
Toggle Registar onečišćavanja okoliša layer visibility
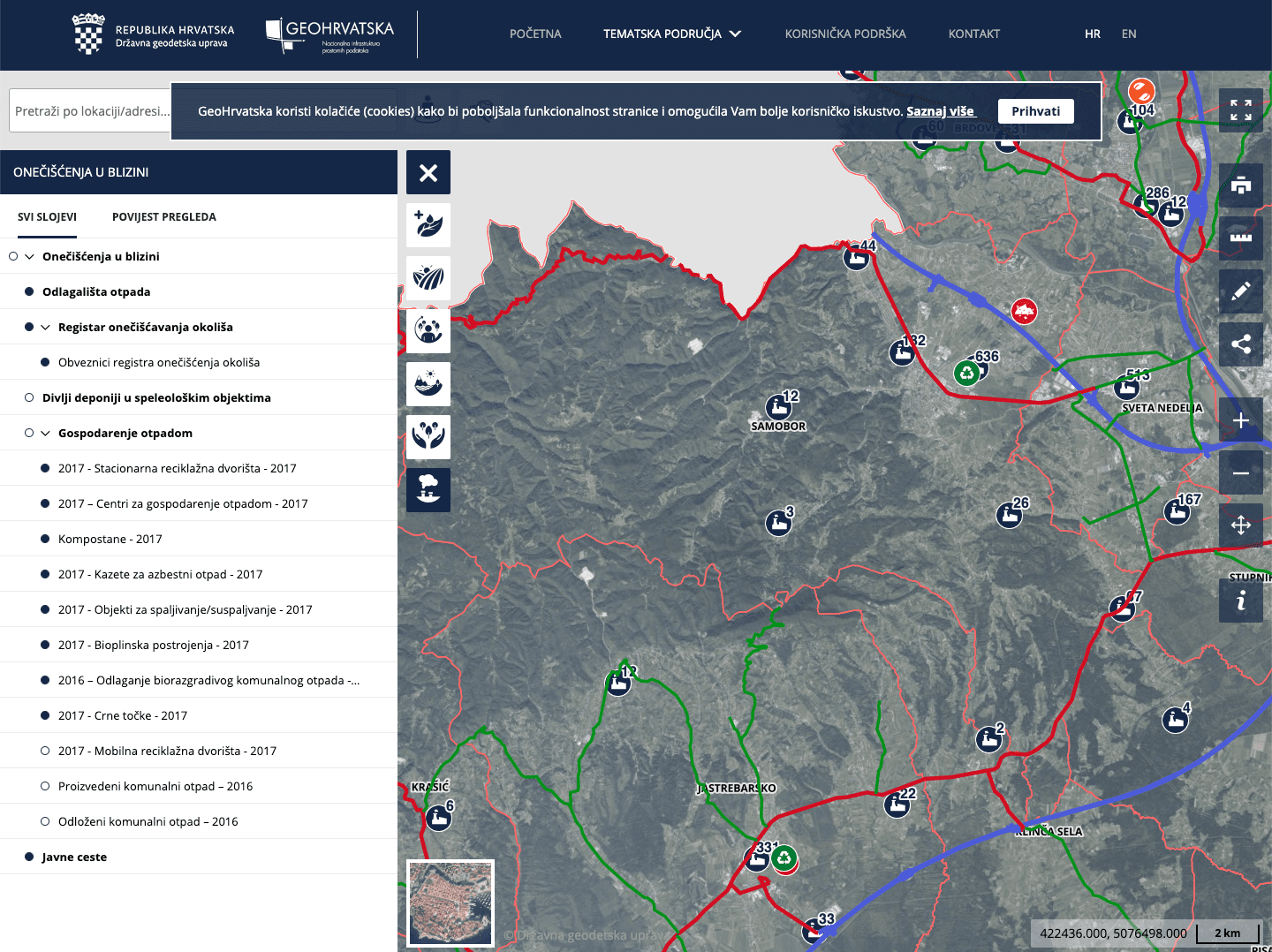29,327
